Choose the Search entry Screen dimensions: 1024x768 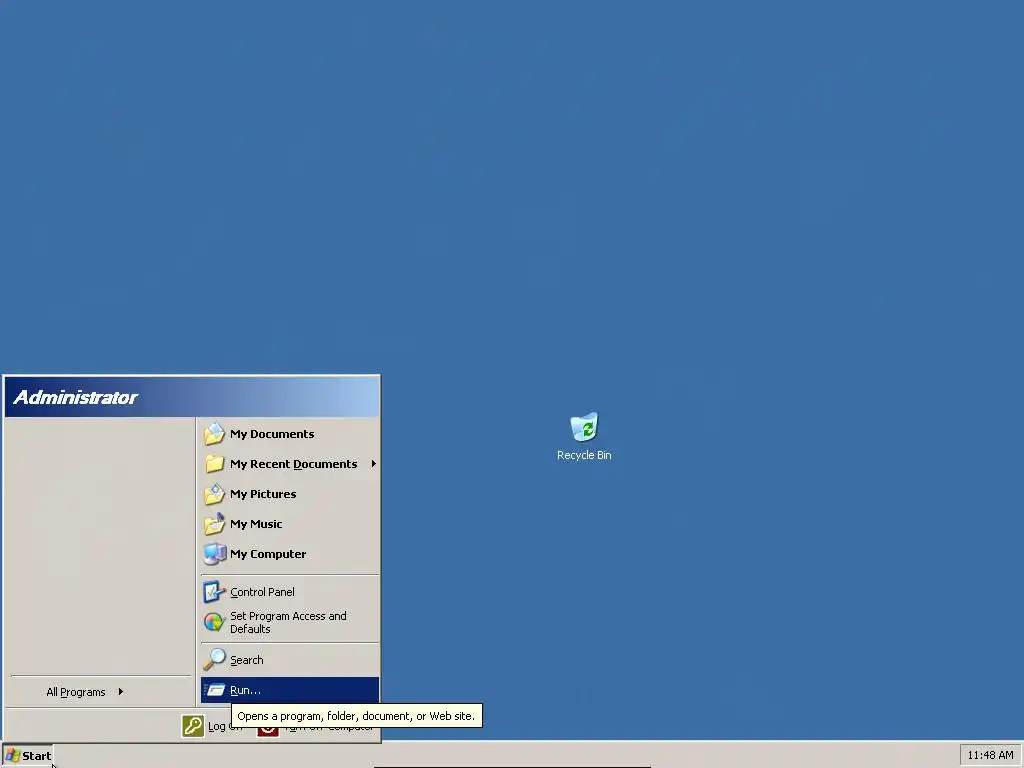(290, 660)
